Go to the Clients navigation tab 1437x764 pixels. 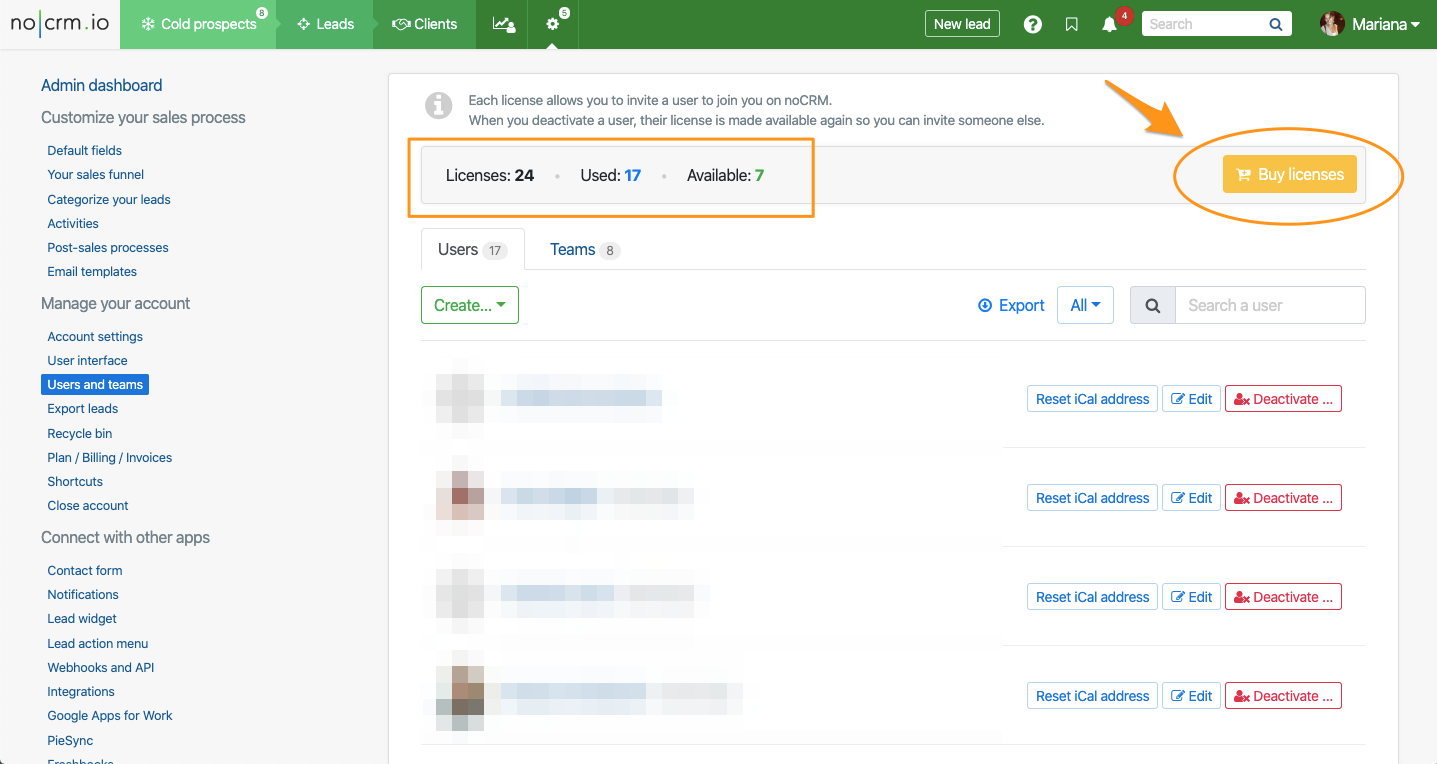pos(424,24)
